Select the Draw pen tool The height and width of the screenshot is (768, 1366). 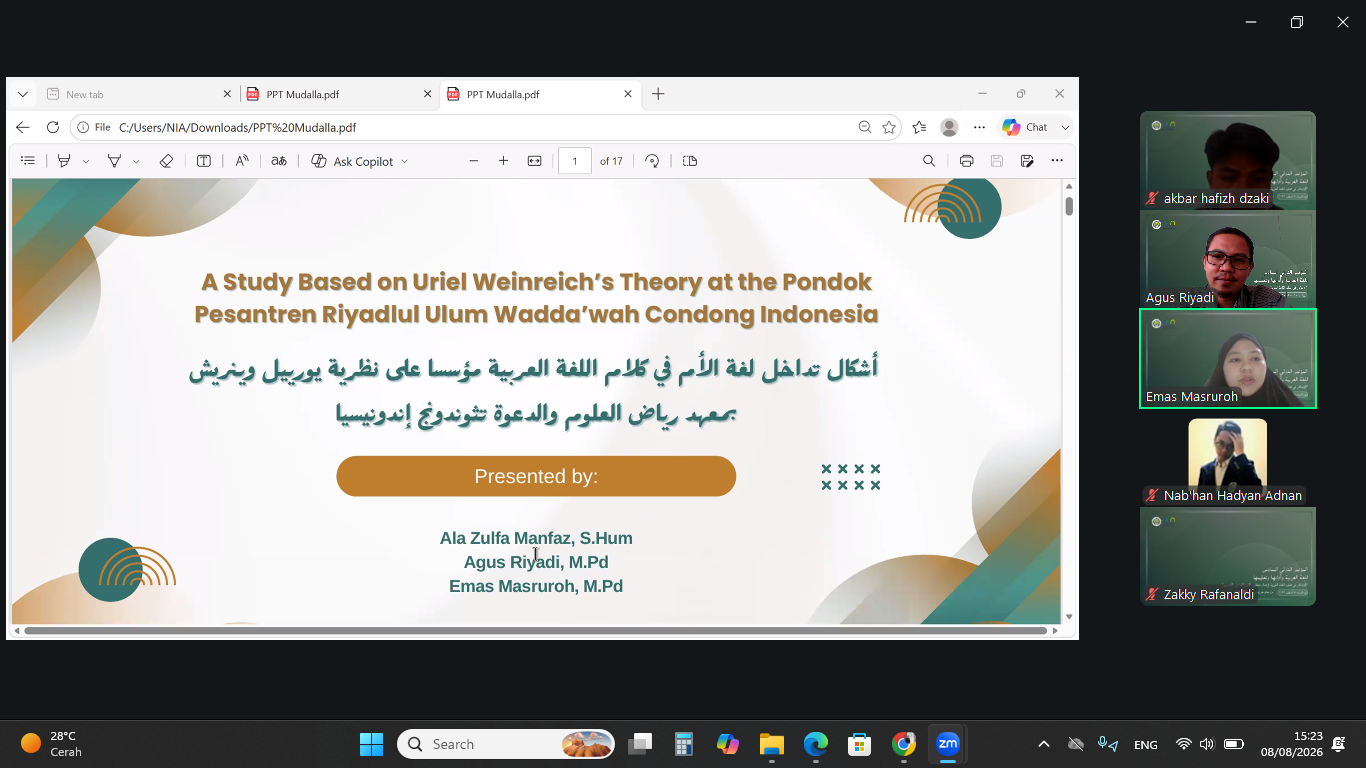click(114, 161)
